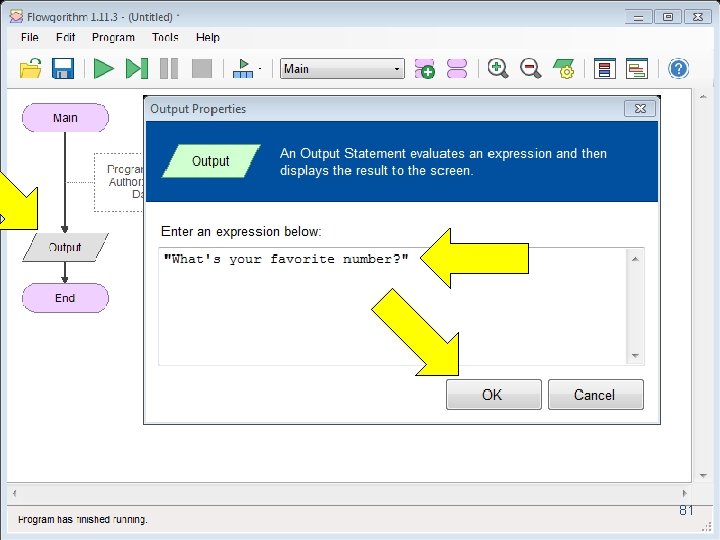Image resolution: width=720 pixels, height=540 pixels.
Task: Zoom out of the flowchart
Action: pos(530,69)
